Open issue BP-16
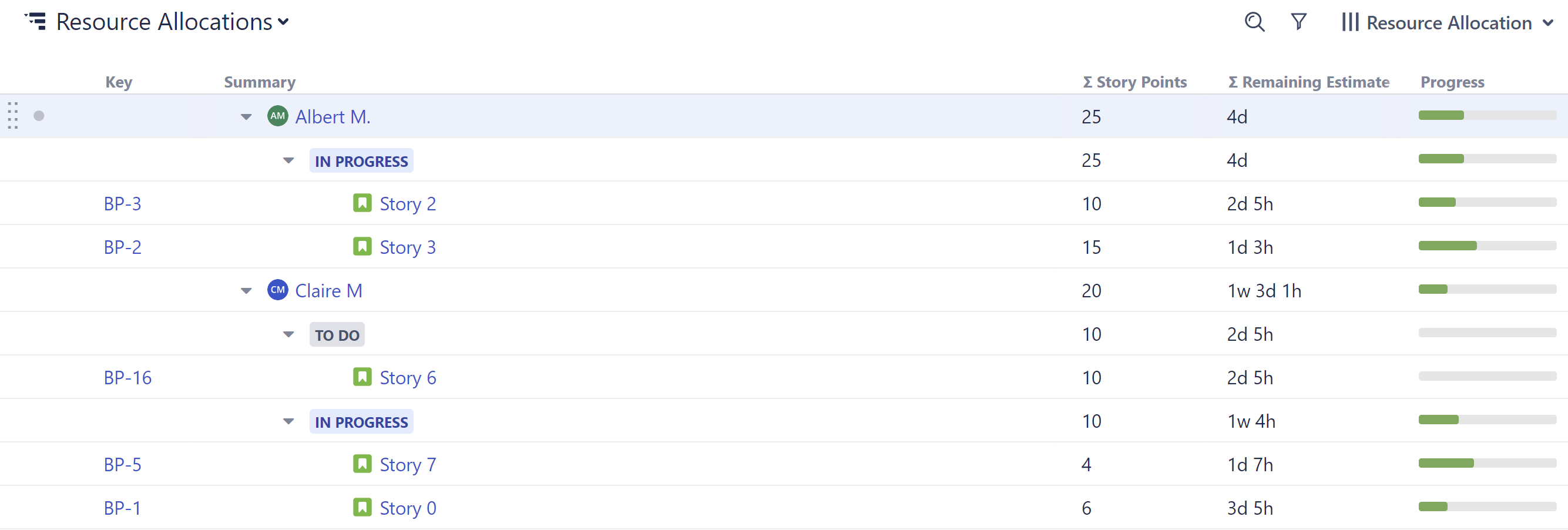Image resolution: width=1568 pixels, height=530 pixels. [127, 377]
